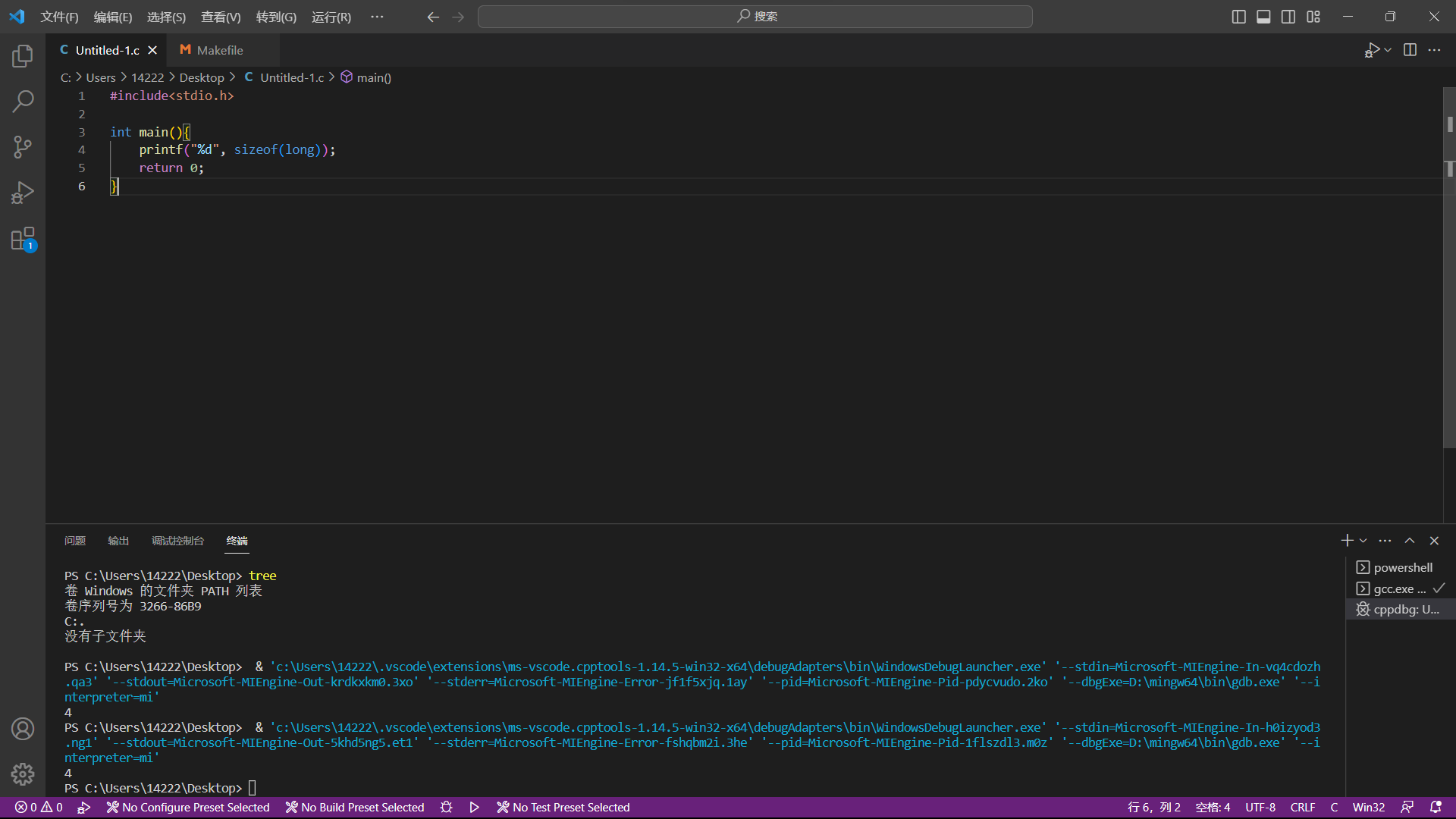The image size is (1456, 819).
Task: Click the status bar debug launch icon
Action: click(x=83, y=808)
